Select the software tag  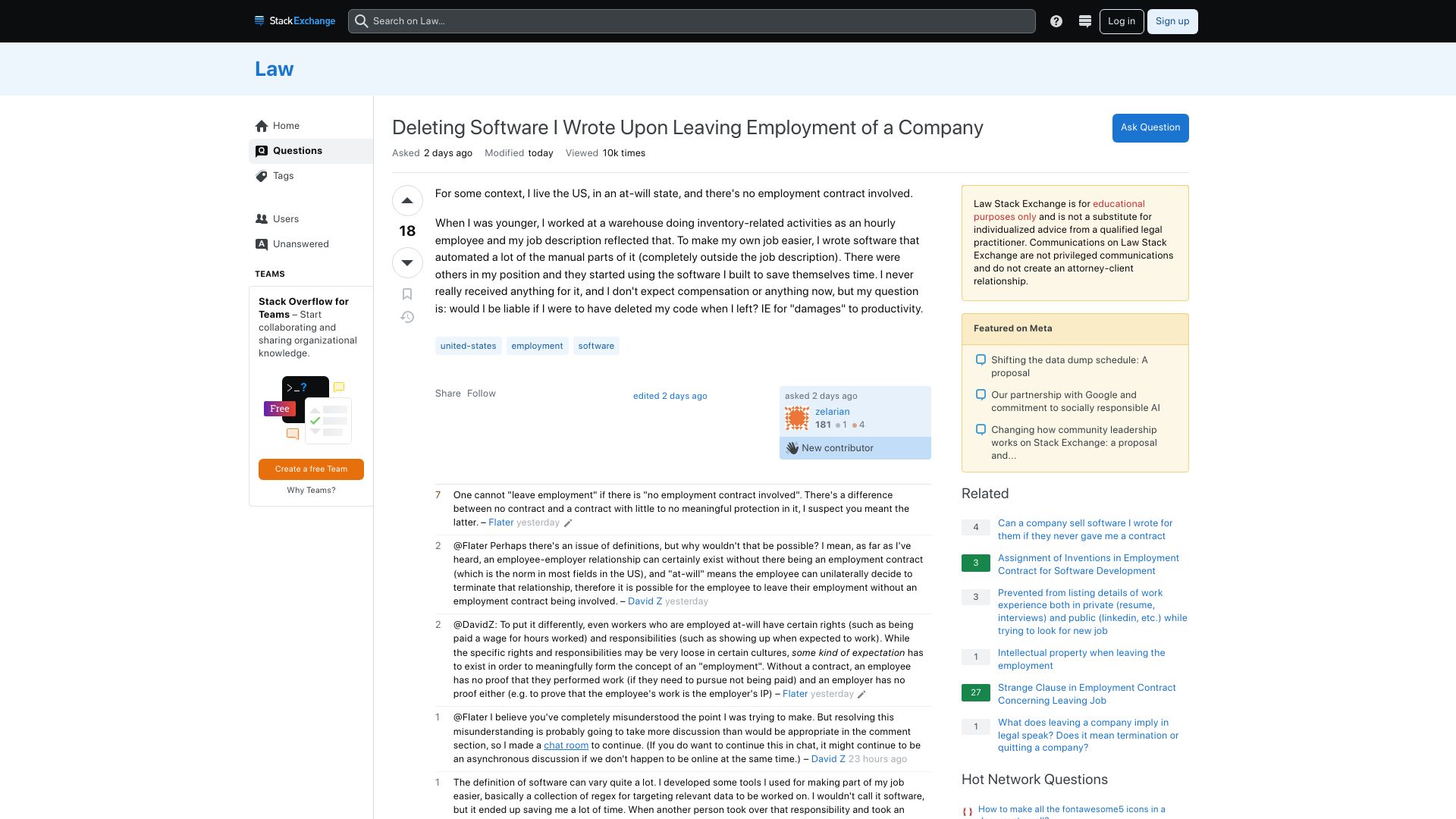coord(596,346)
